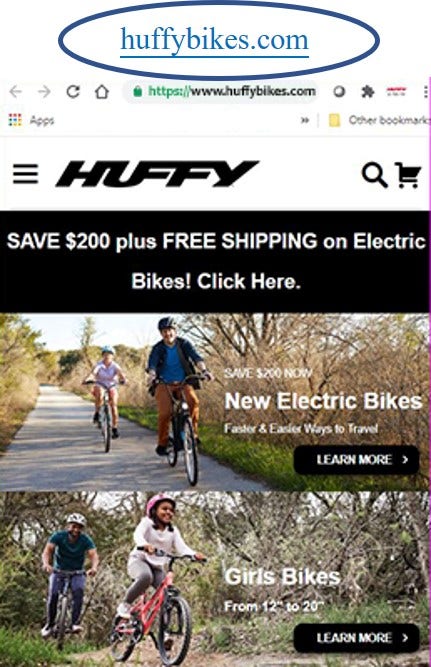The image size is (431, 667).
Task: Click the huffybikes.com hyperlink at top
Action: (214, 40)
